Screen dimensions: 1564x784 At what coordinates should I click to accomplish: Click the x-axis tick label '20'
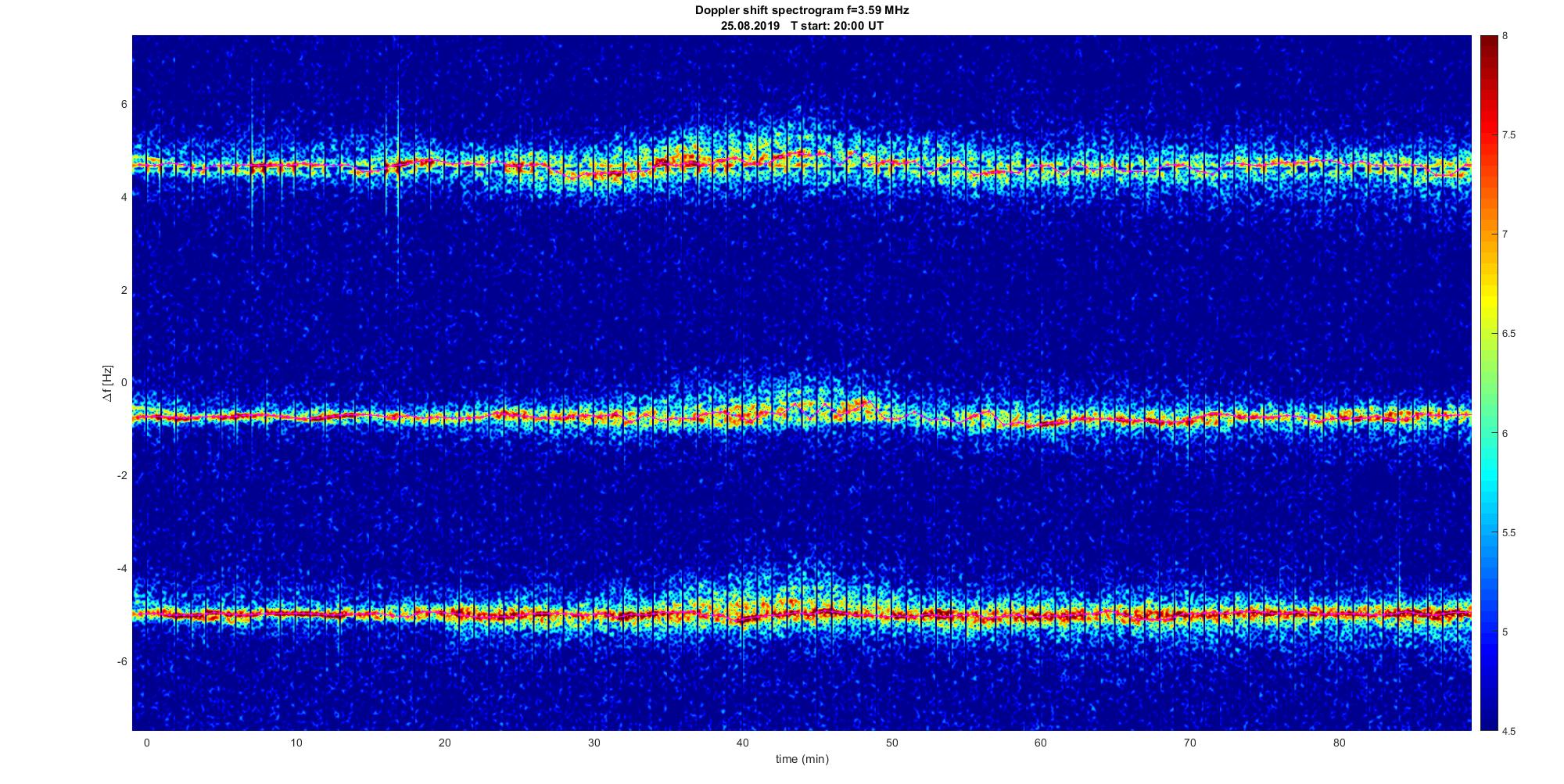pyautogui.click(x=444, y=743)
